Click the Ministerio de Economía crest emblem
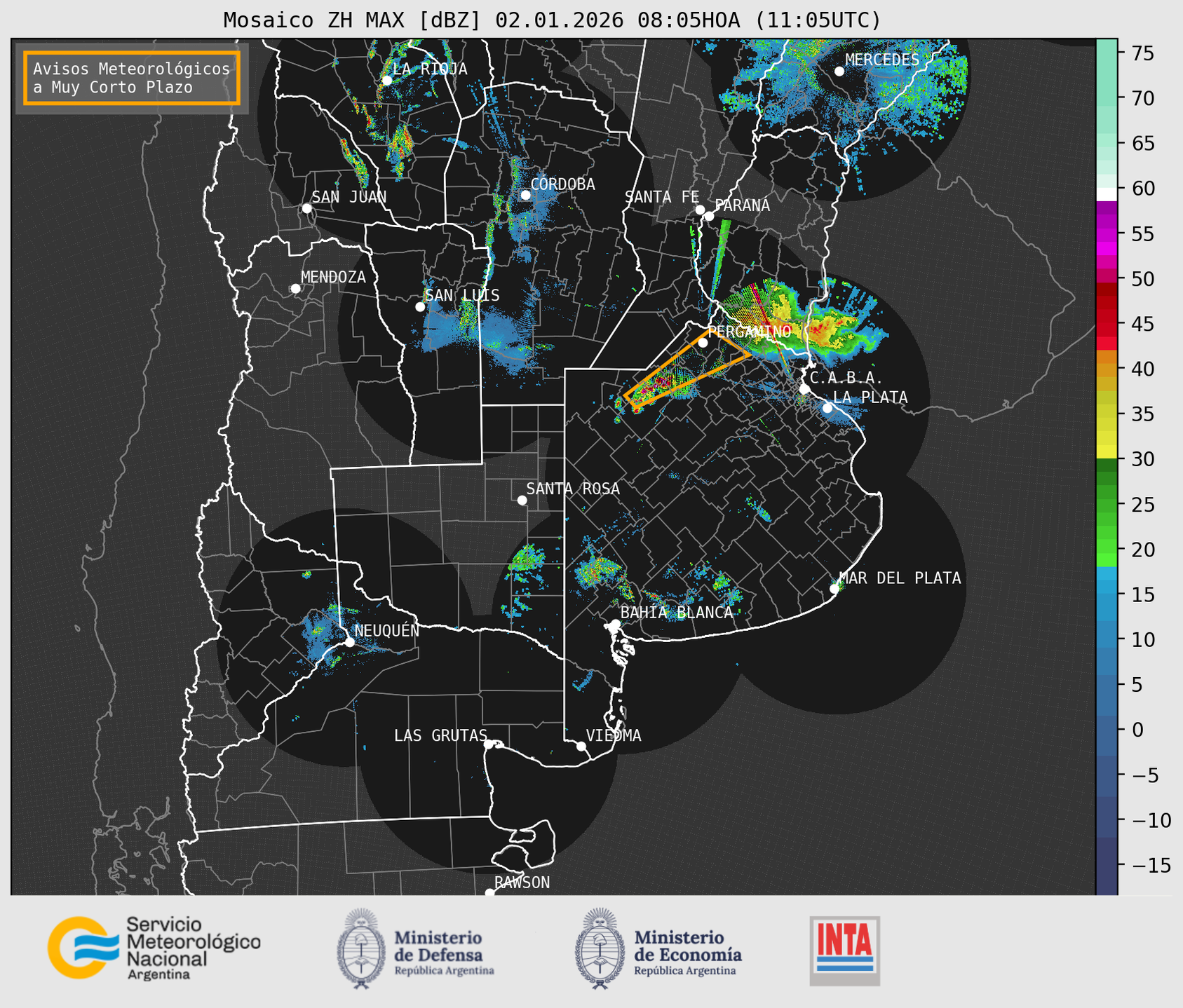Screen dimensions: 1183x1008 pos(600,948)
